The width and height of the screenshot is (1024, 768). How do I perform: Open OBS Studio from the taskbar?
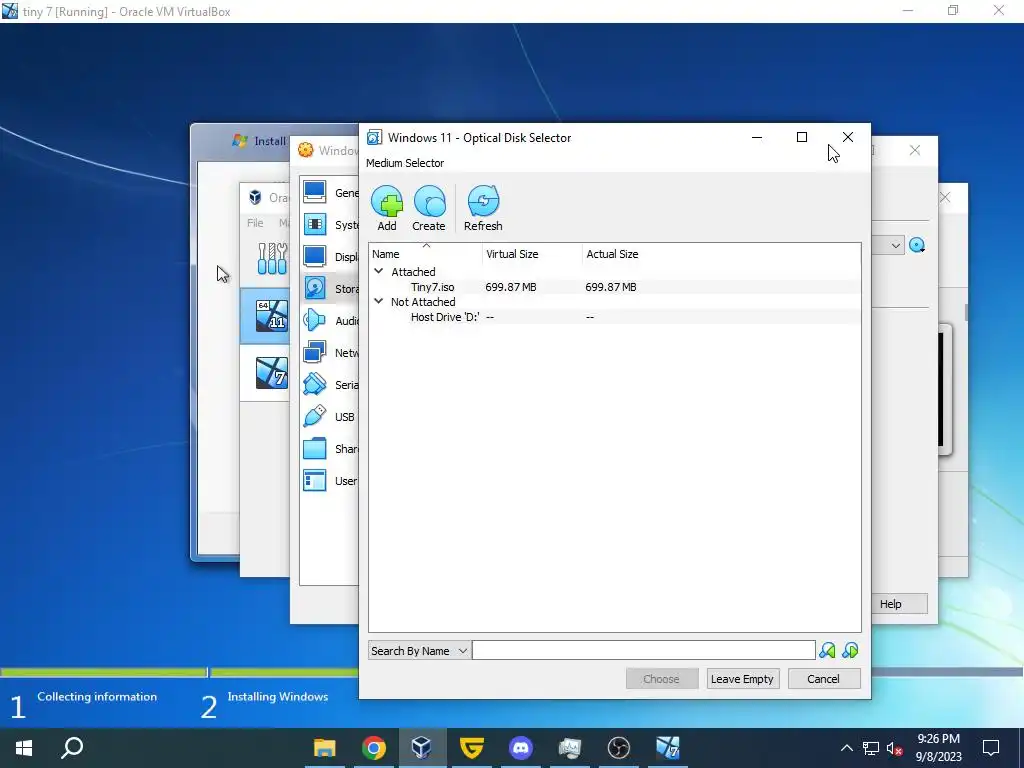(x=618, y=748)
